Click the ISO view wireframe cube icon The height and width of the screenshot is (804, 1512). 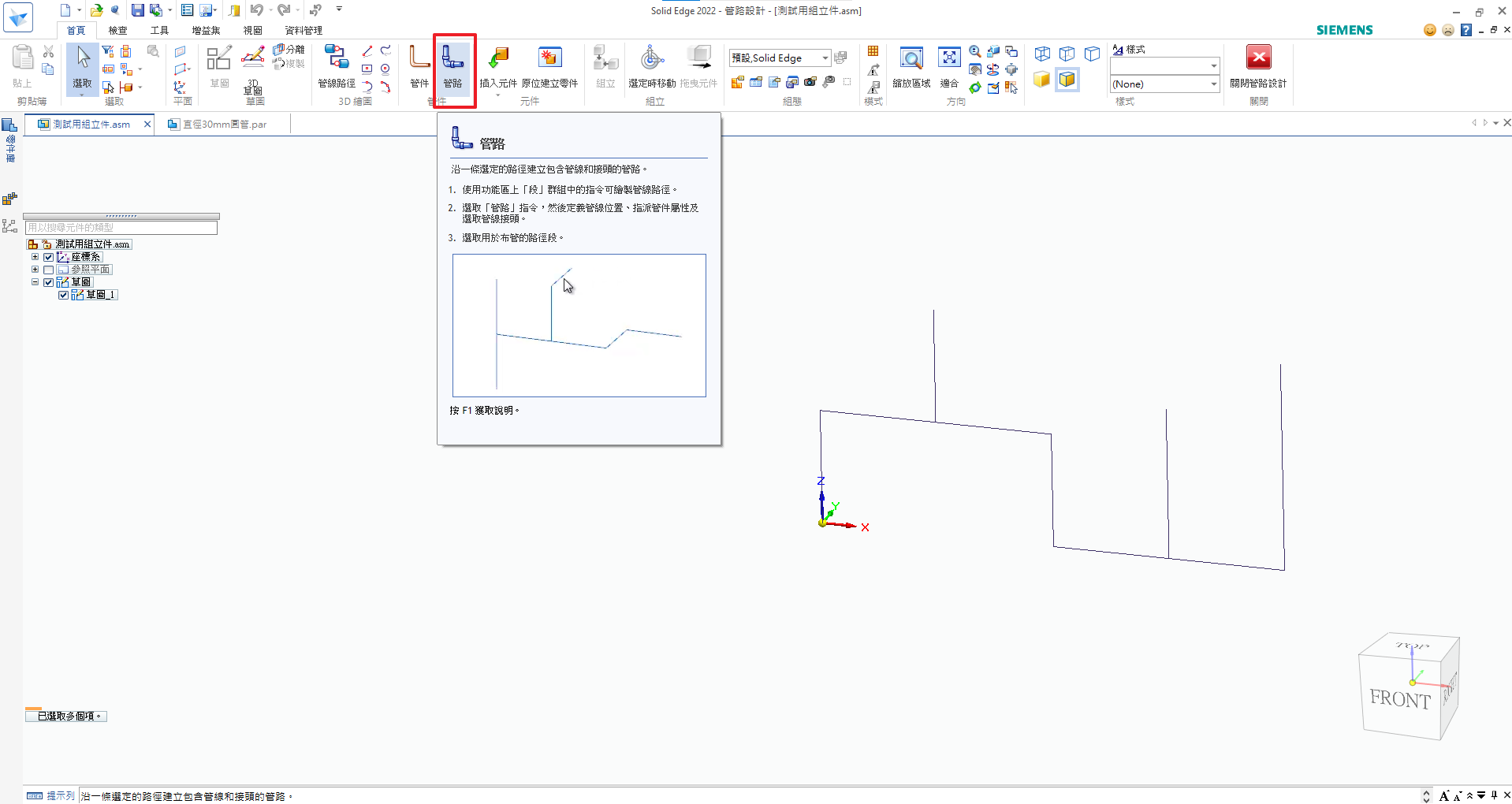(x=1042, y=54)
